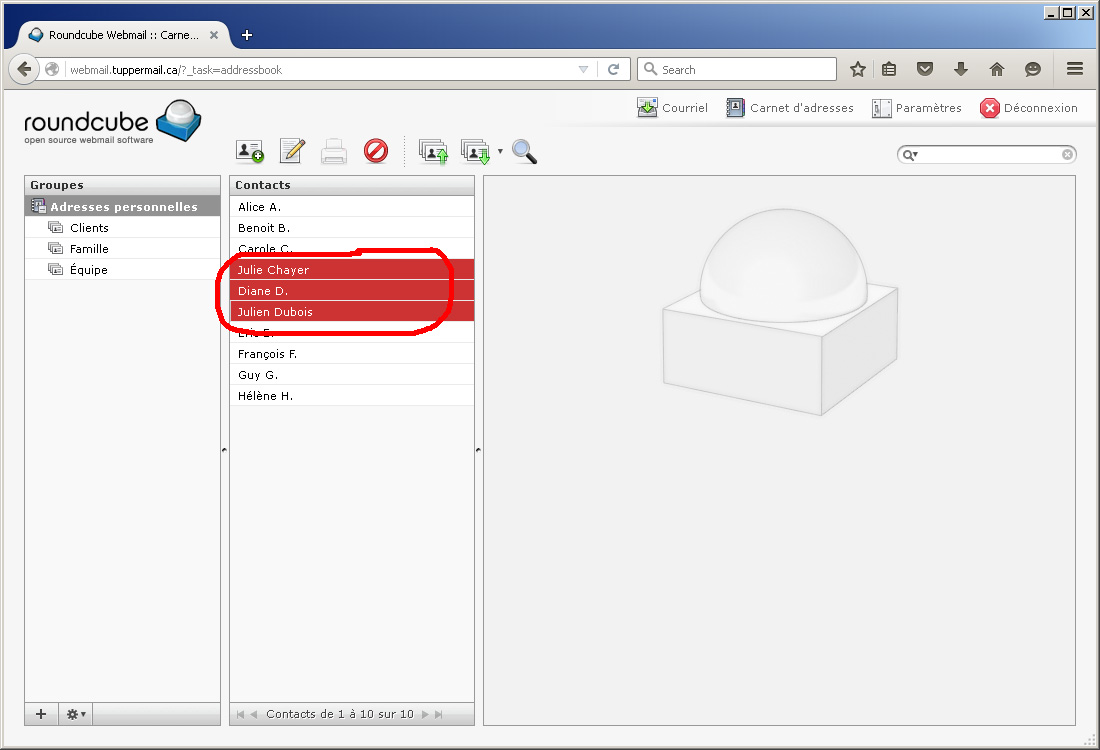Select the Famille group
Viewport: 1100px width, 750px height.
(x=89, y=249)
